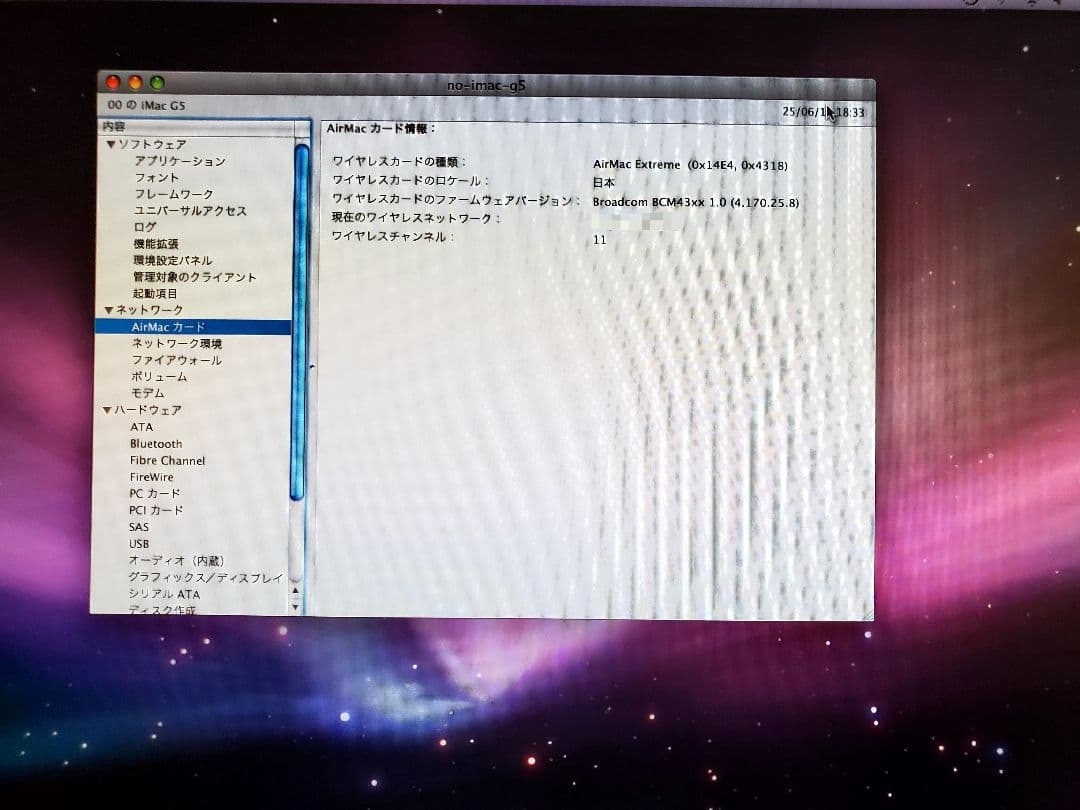Select グラフィックス/ディスプレイ information
This screenshot has height=810, width=1080.
[x=206, y=578]
